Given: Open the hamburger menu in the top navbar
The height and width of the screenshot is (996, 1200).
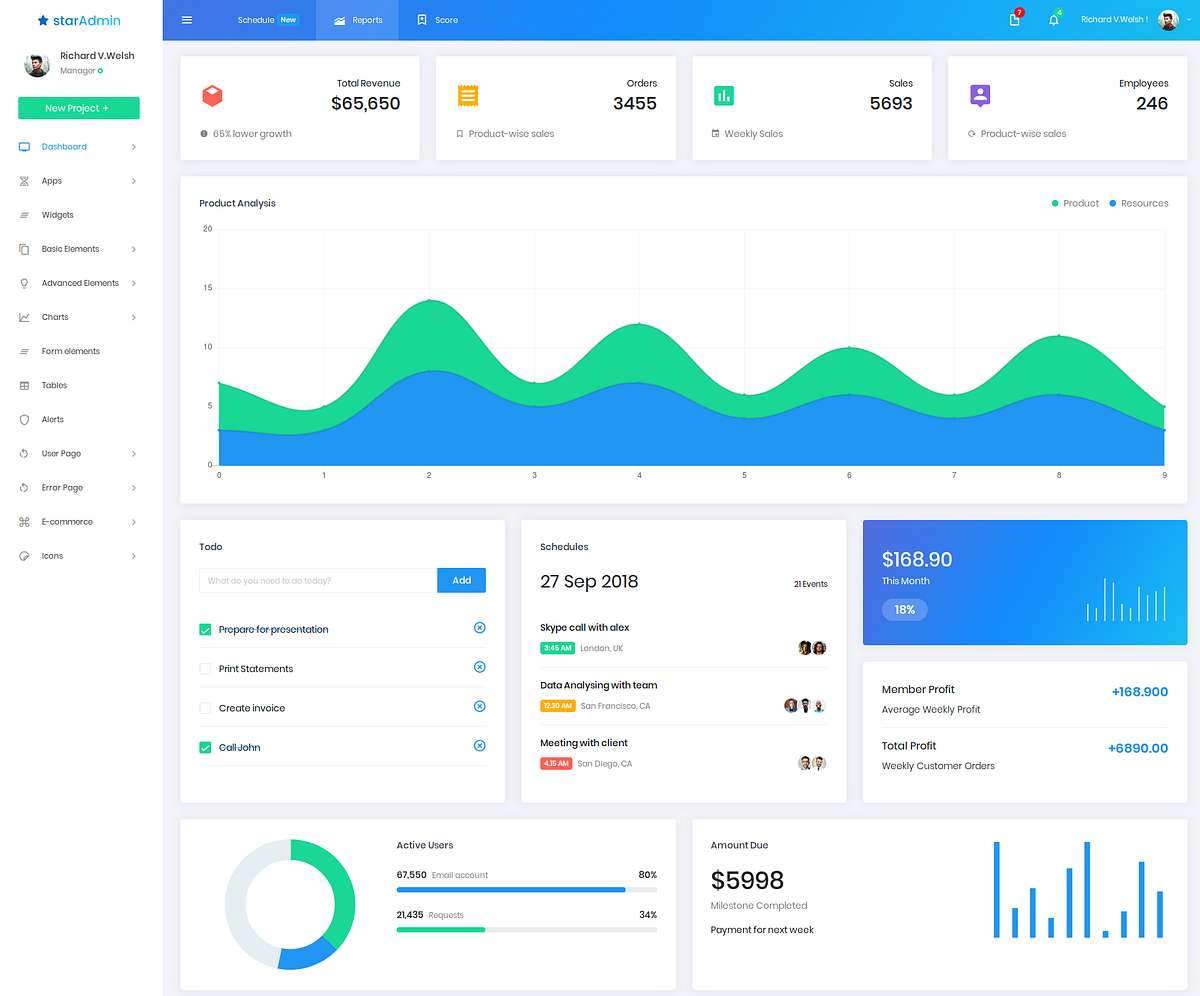Looking at the screenshot, I should tap(186, 19).
